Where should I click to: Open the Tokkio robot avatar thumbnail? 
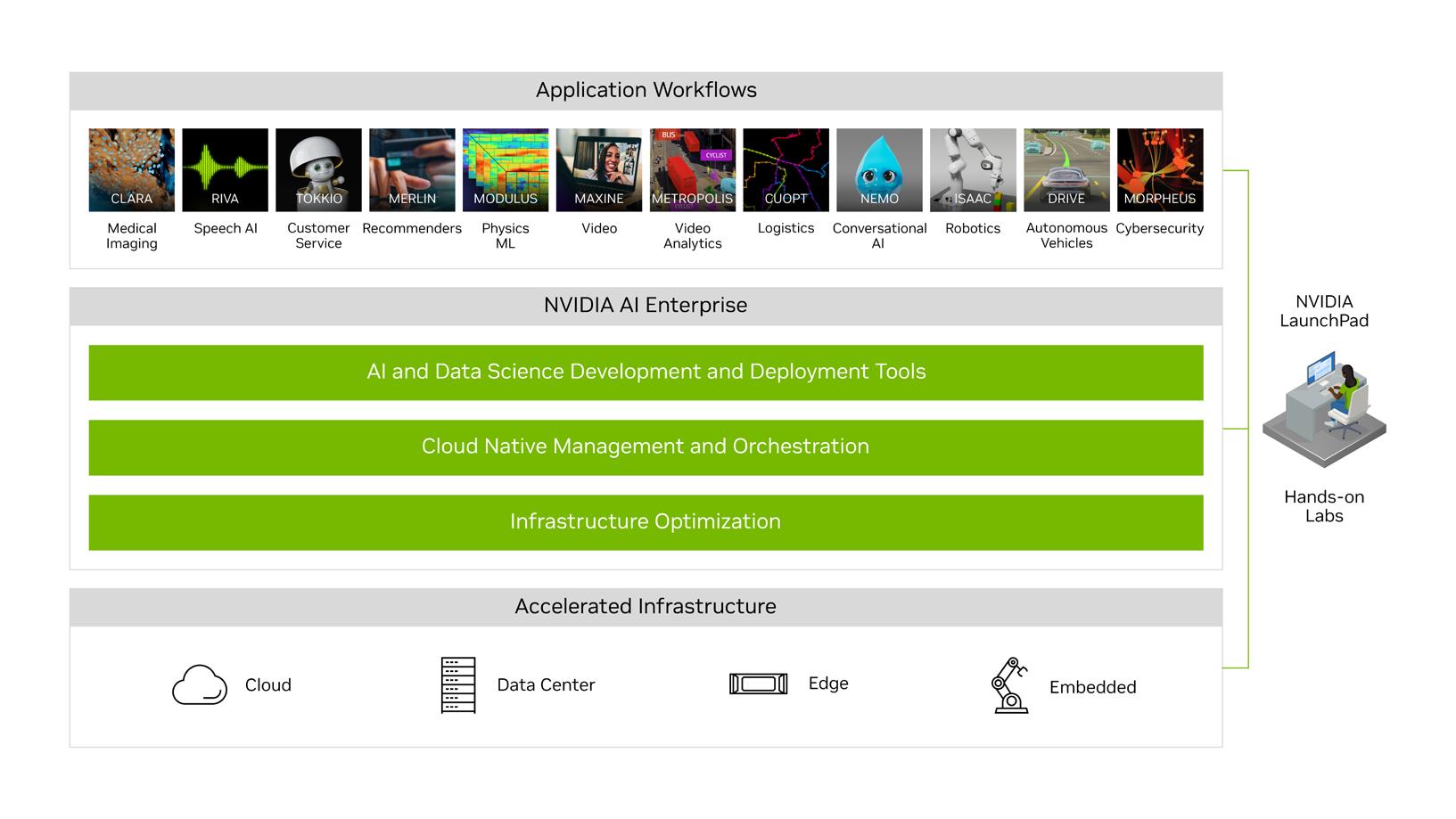coord(318,170)
